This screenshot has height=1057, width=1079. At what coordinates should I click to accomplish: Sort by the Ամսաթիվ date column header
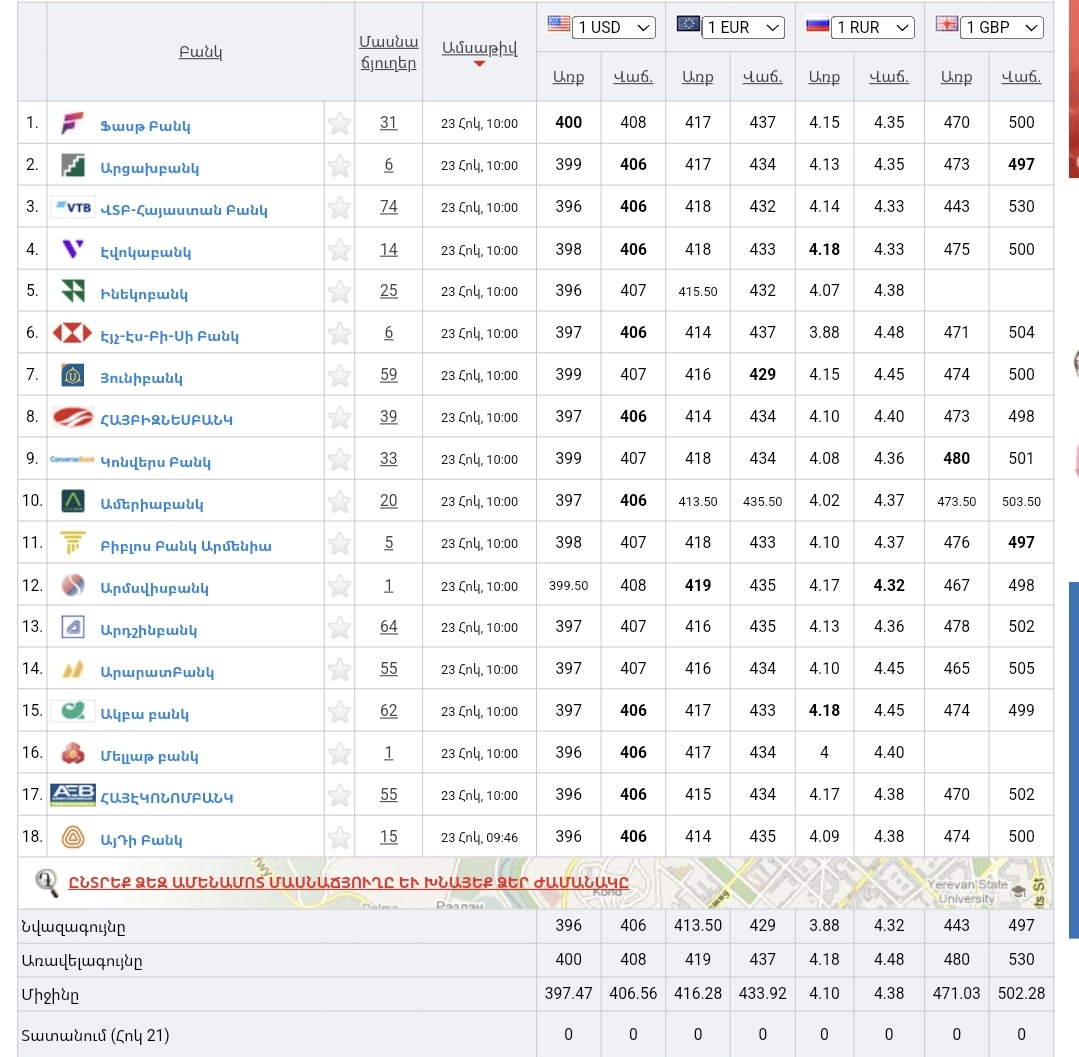(x=480, y=48)
